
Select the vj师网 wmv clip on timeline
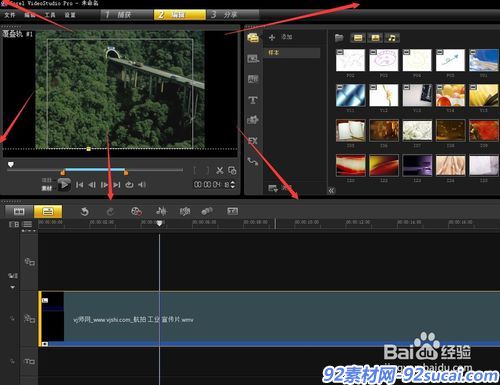point(269,319)
